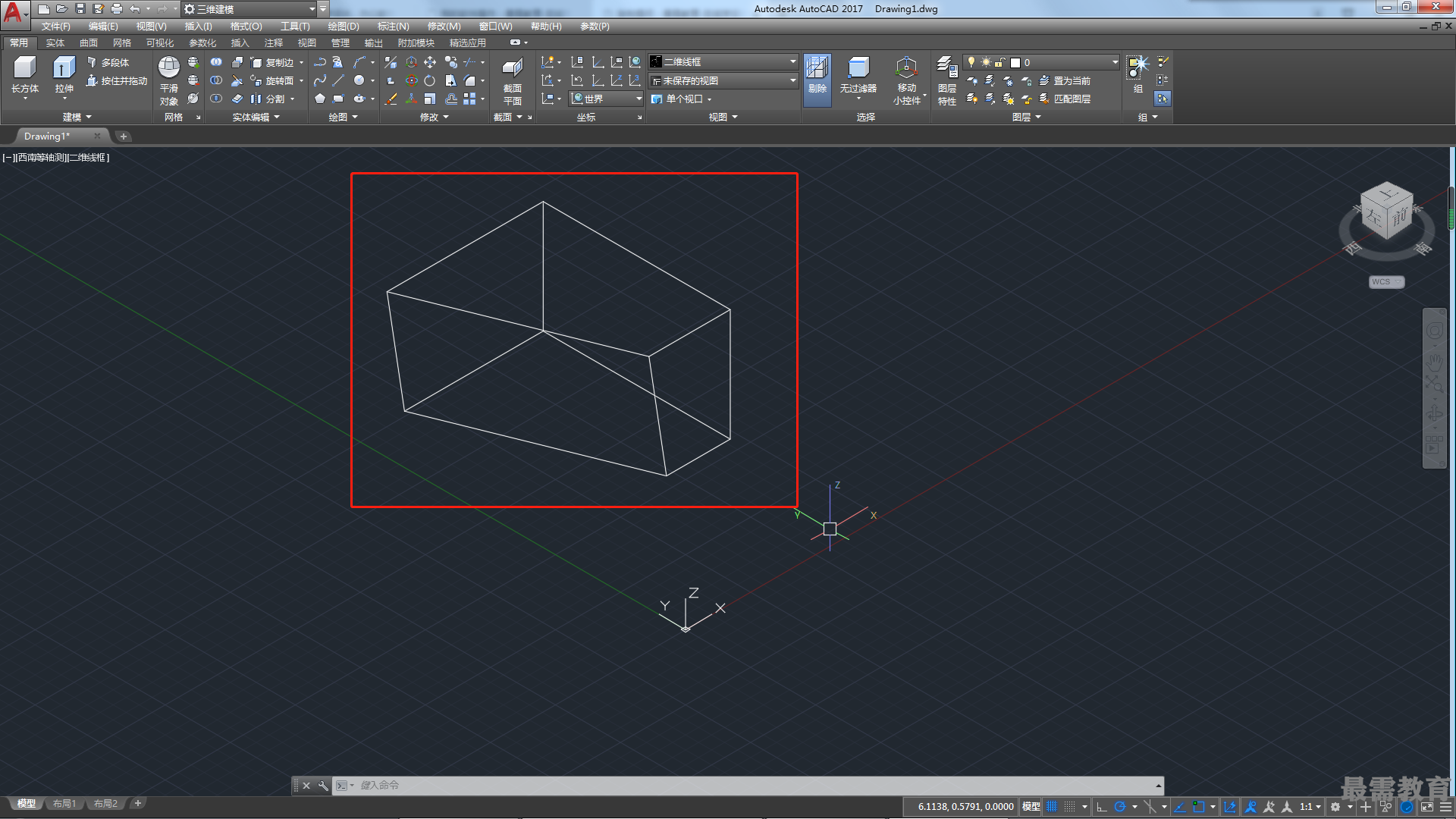The height and width of the screenshot is (819, 1456).
Task: Add a new drawing tab with plus button
Action: tap(123, 136)
